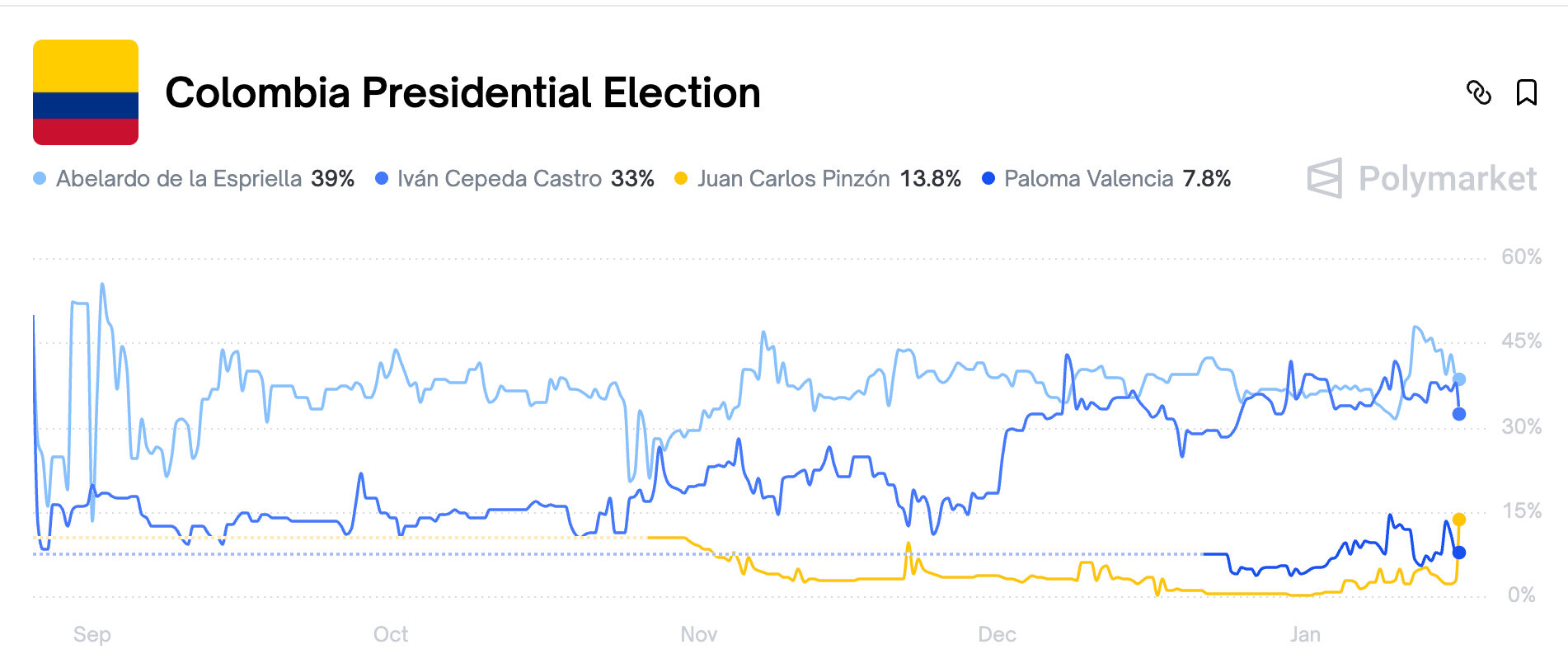Click the yellow Juan Carlos Pinzón legend dot
Image resolution: width=1568 pixels, height=668 pixels.
click(681, 178)
